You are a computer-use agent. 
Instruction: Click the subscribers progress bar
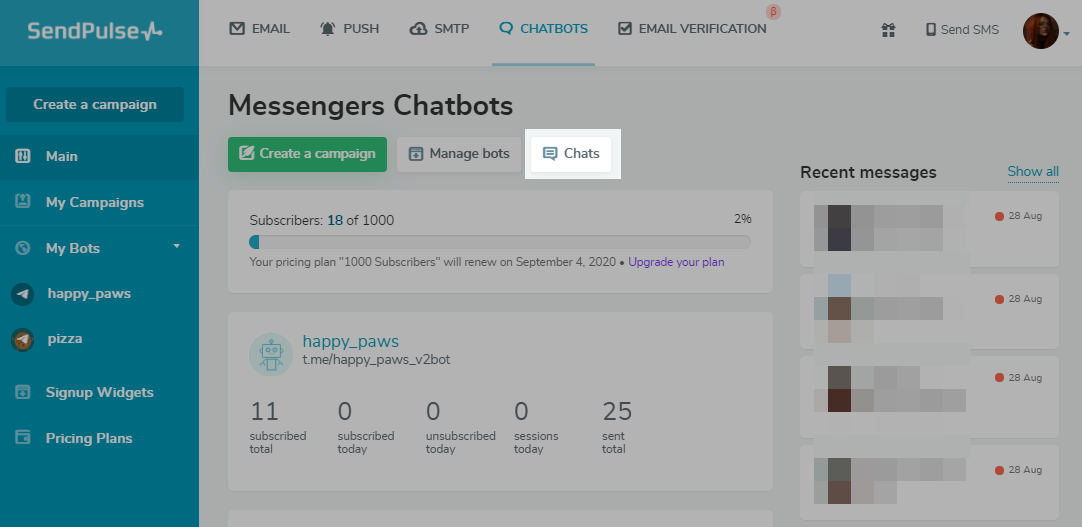click(x=500, y=242)
